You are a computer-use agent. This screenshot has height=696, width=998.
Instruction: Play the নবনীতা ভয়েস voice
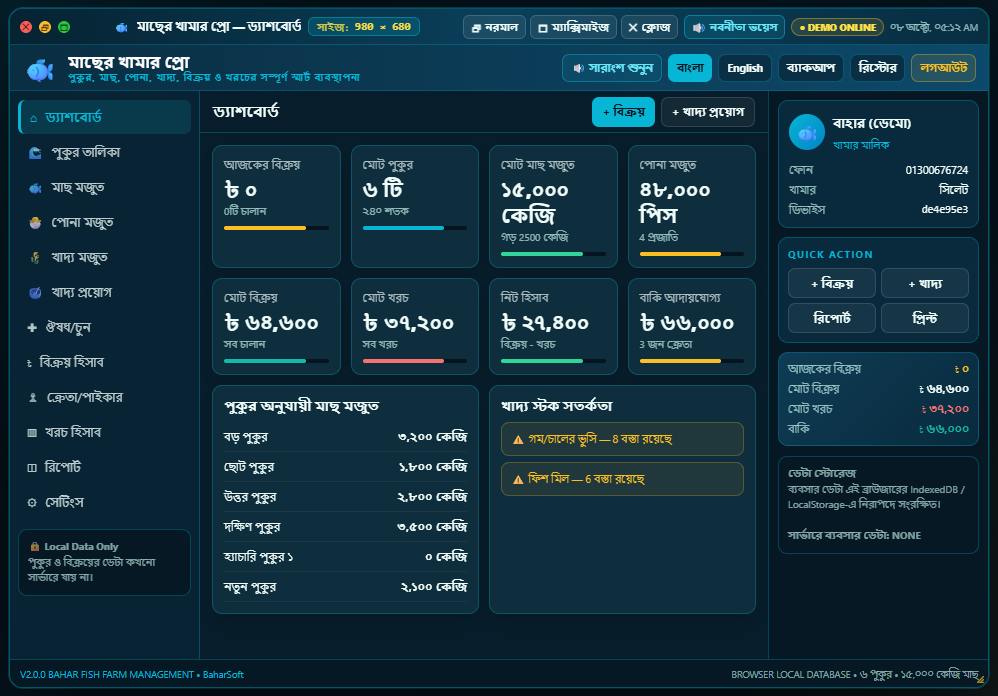(734, 27)
